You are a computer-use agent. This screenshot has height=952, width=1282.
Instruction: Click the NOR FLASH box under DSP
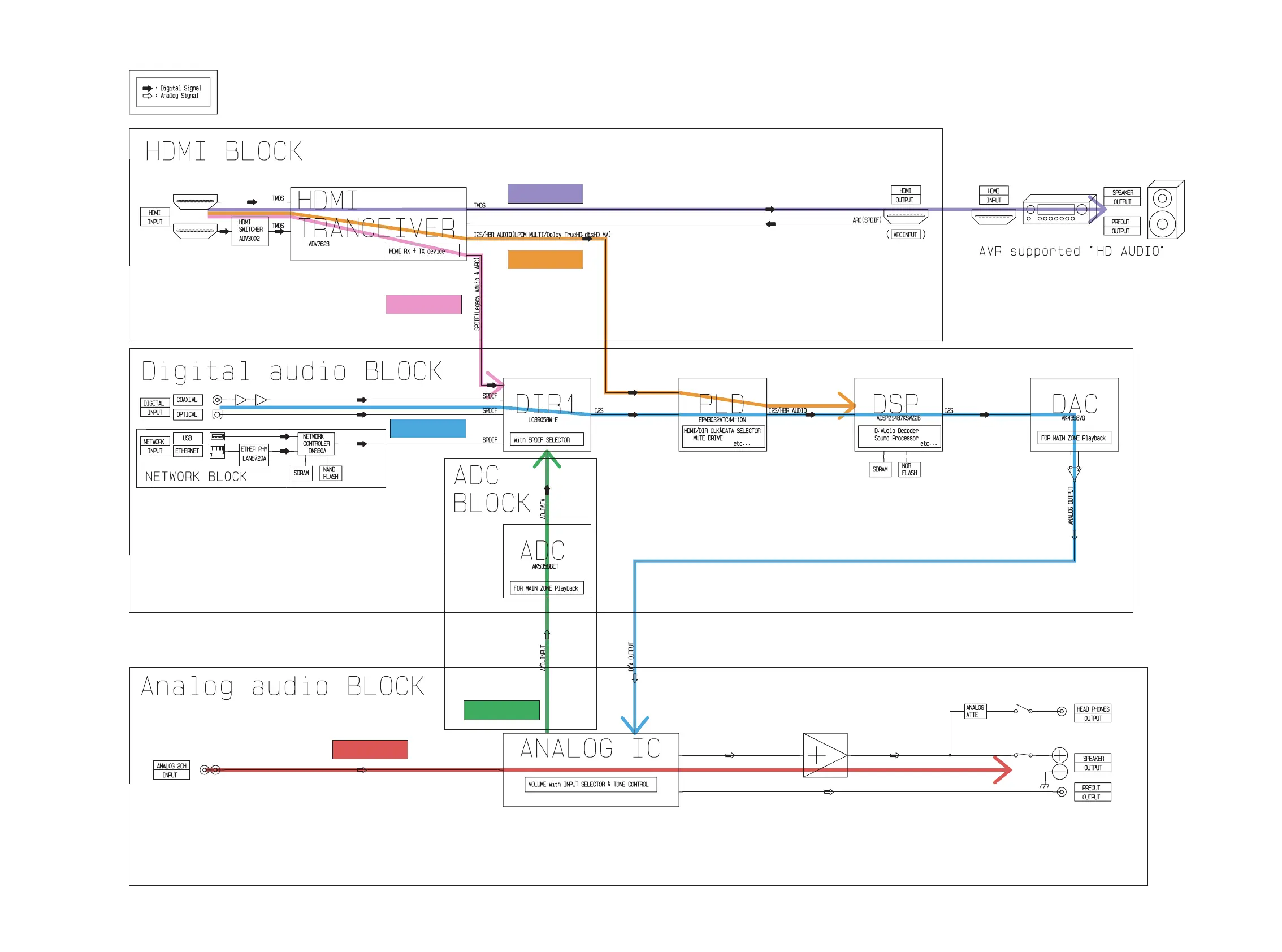tap(909, 470)
